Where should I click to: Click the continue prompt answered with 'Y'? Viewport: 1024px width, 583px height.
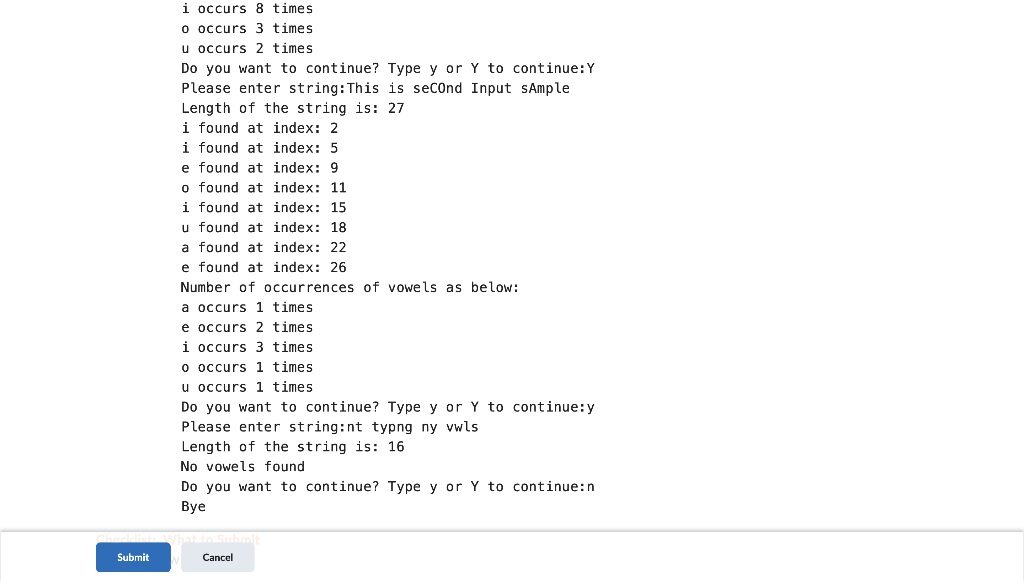(387, 68)
